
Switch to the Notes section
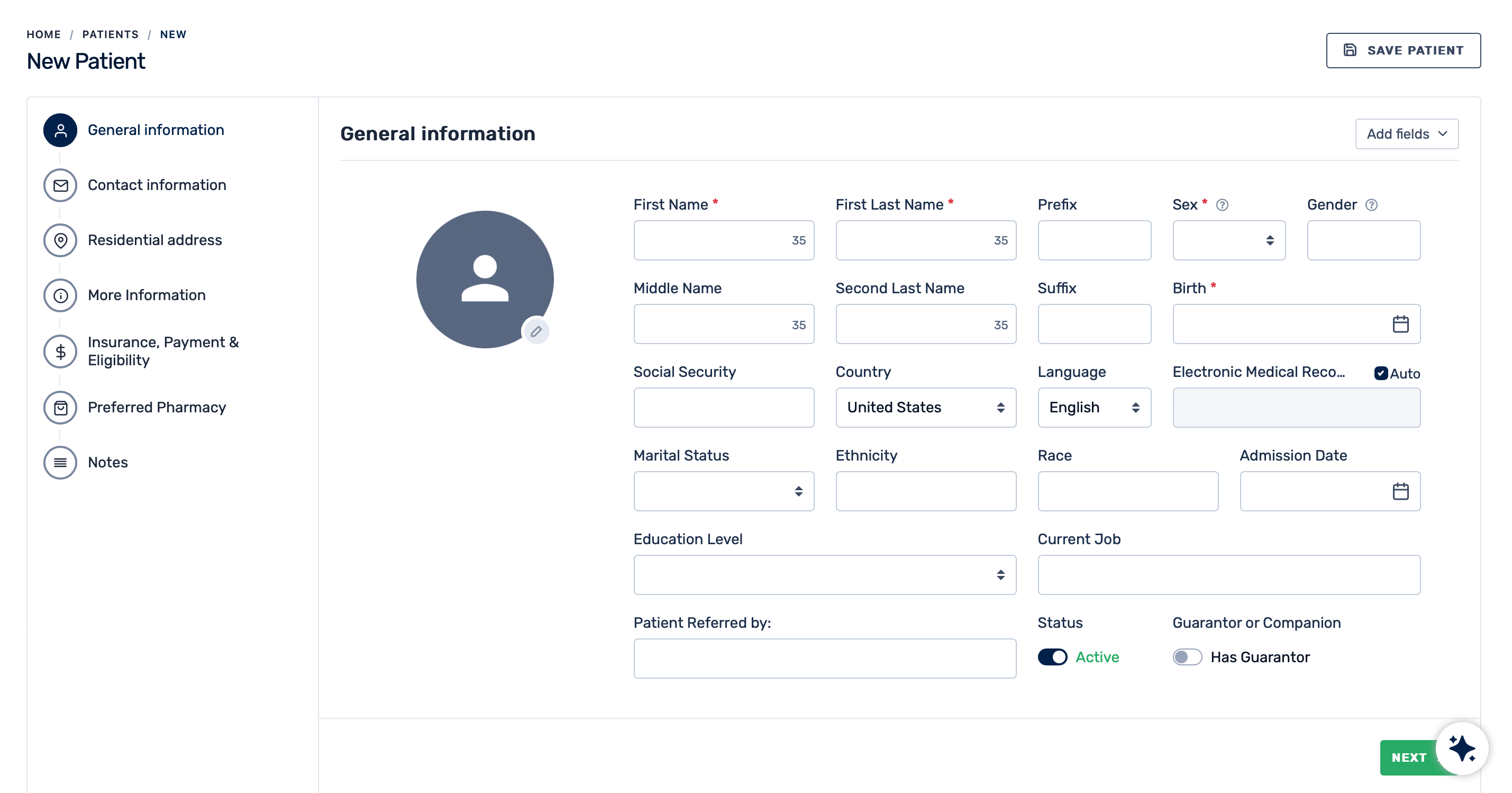pos(108,462)
